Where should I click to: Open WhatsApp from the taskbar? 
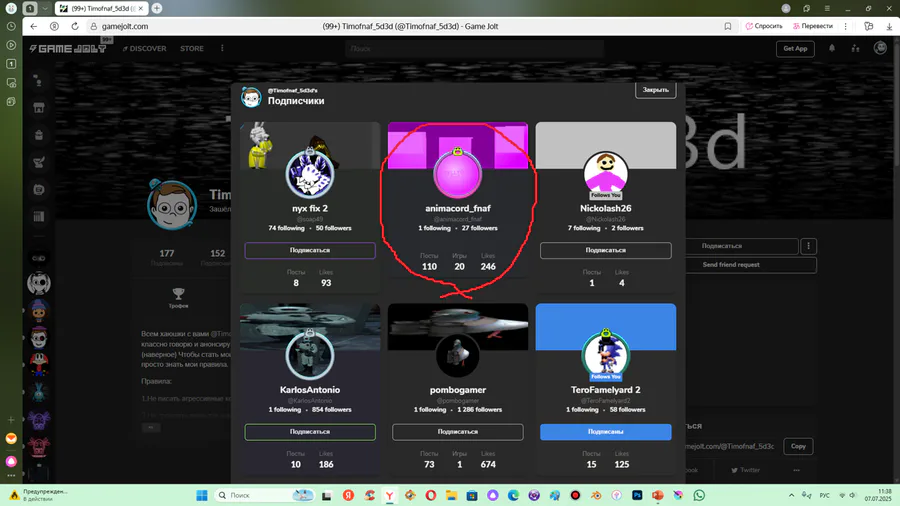click(x=699, y=495)
